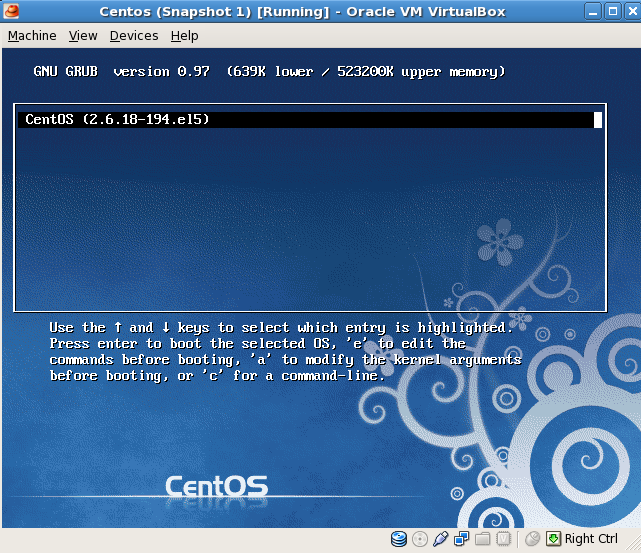Open the Help menu
Viewport: 641px width, 553px height.
pos(184,35)
